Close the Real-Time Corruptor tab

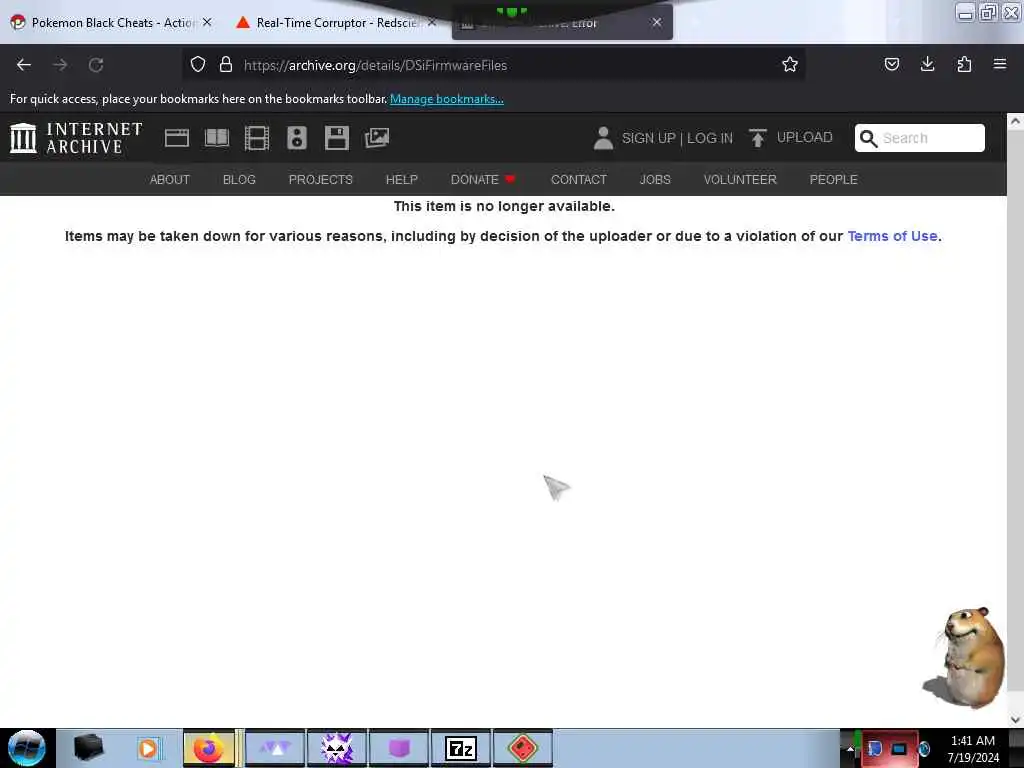point(432,22)
